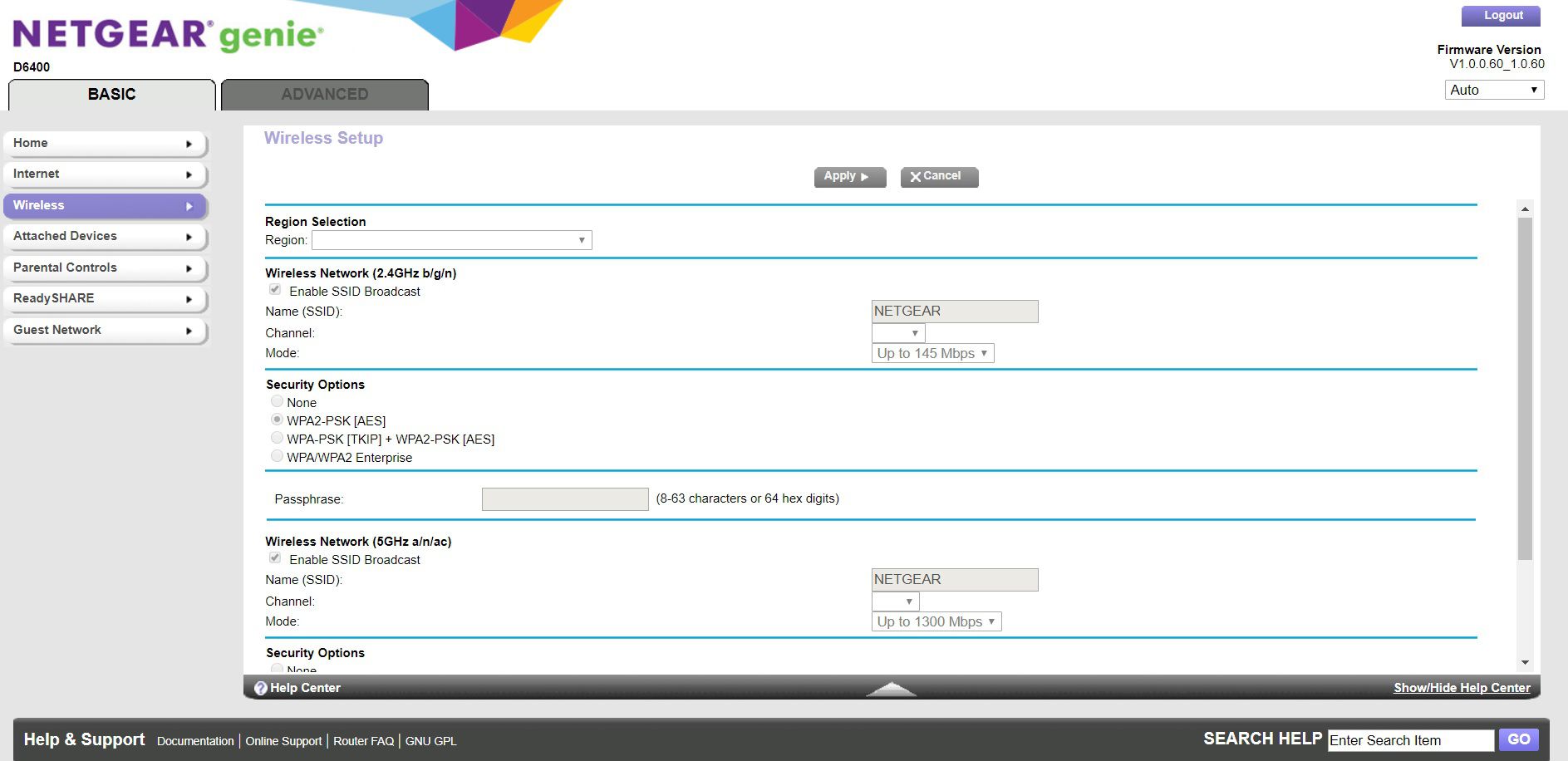
Task: Open the Up to 1300 Mbps mode dropdown
Action: 936,621
